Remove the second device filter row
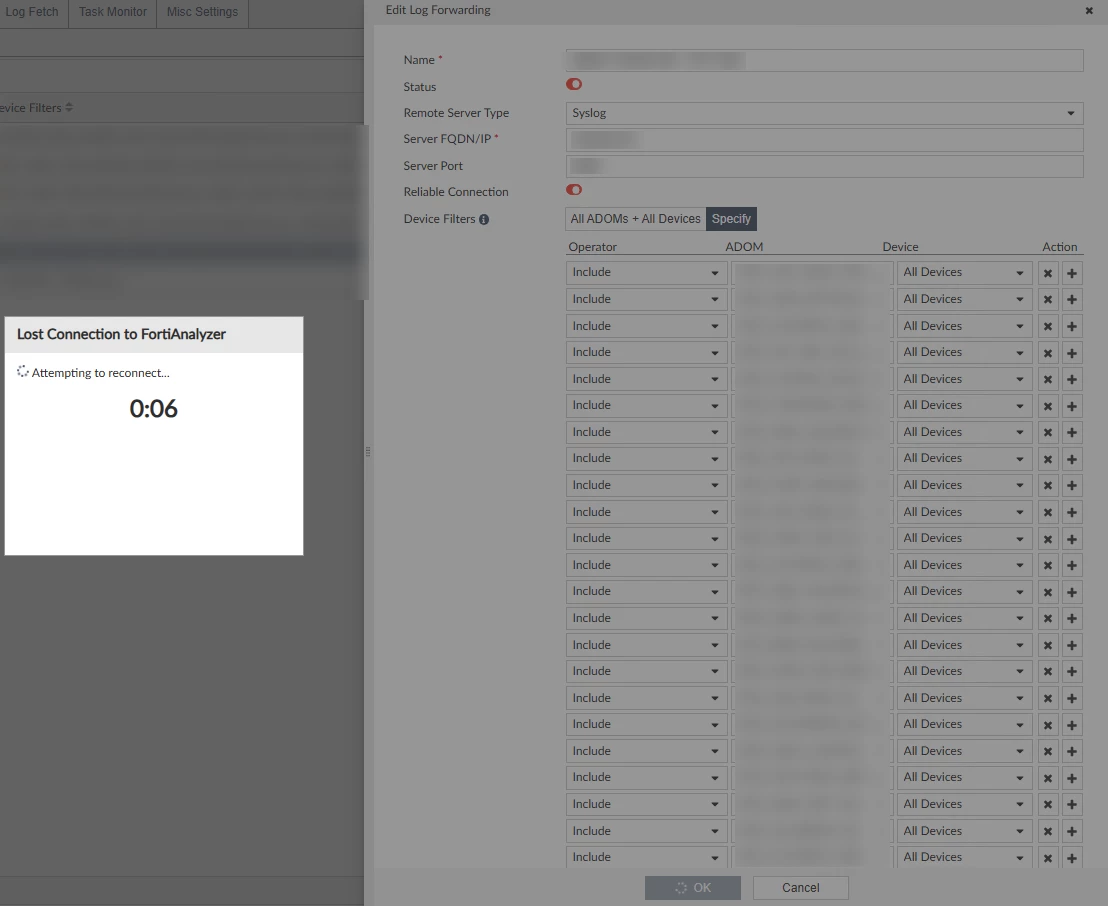The image size is (1108, 906). click(1048, 300)
